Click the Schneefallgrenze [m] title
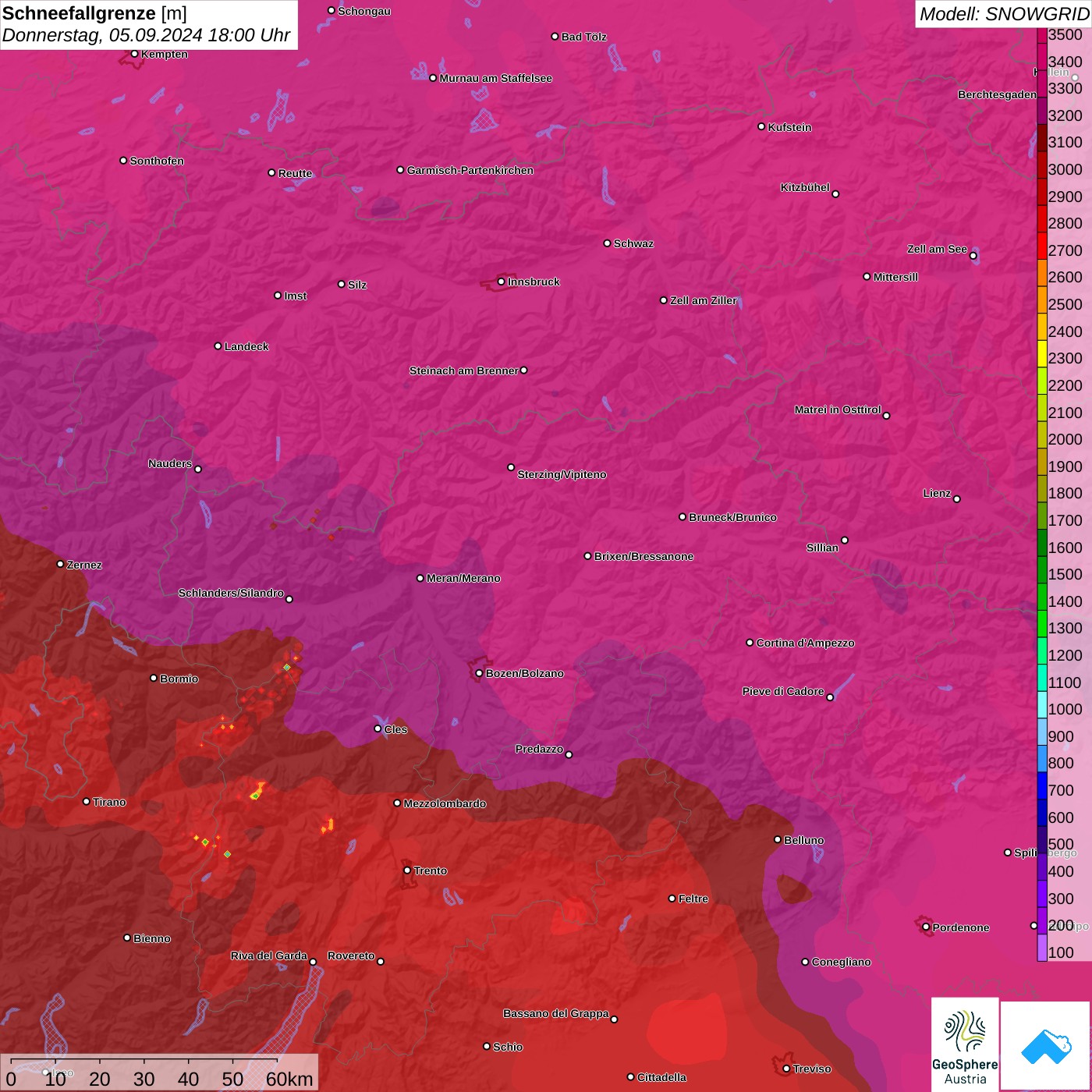Viewport: 1092px width, 1092px height. coord(94,13)
